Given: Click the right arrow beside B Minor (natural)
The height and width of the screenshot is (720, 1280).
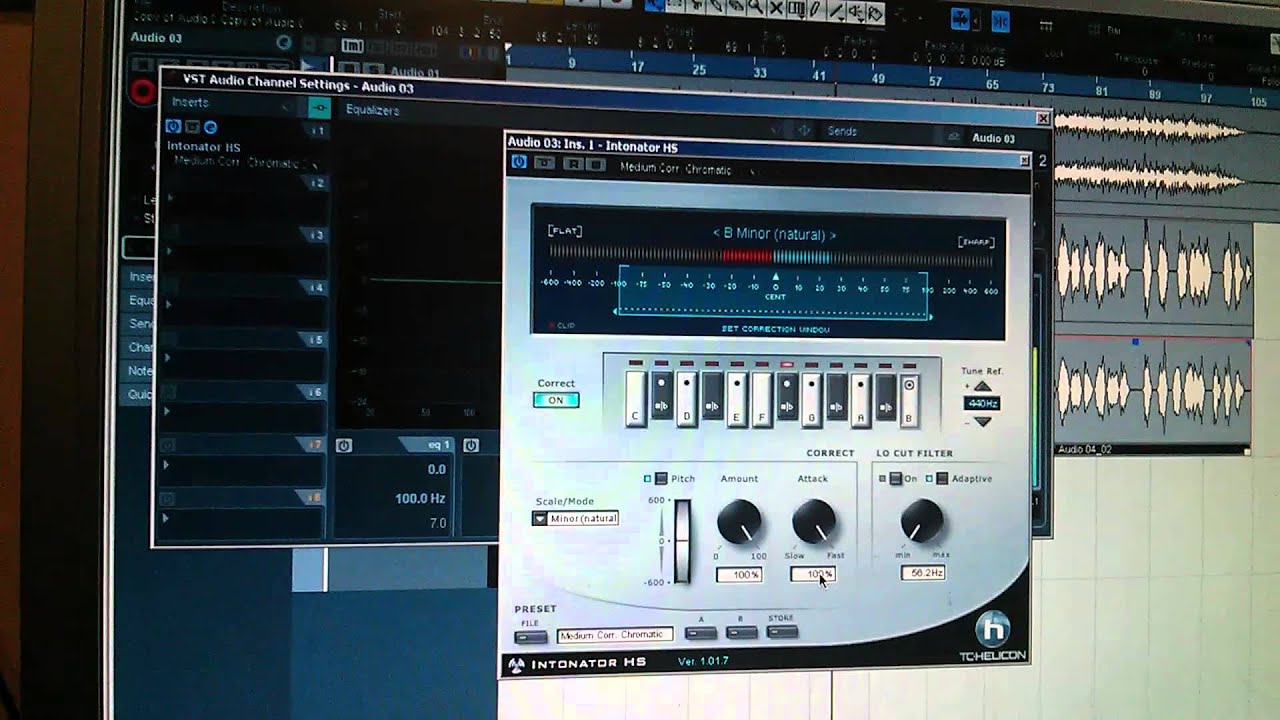Looking at the screenshot, I should tap(833, 234).
